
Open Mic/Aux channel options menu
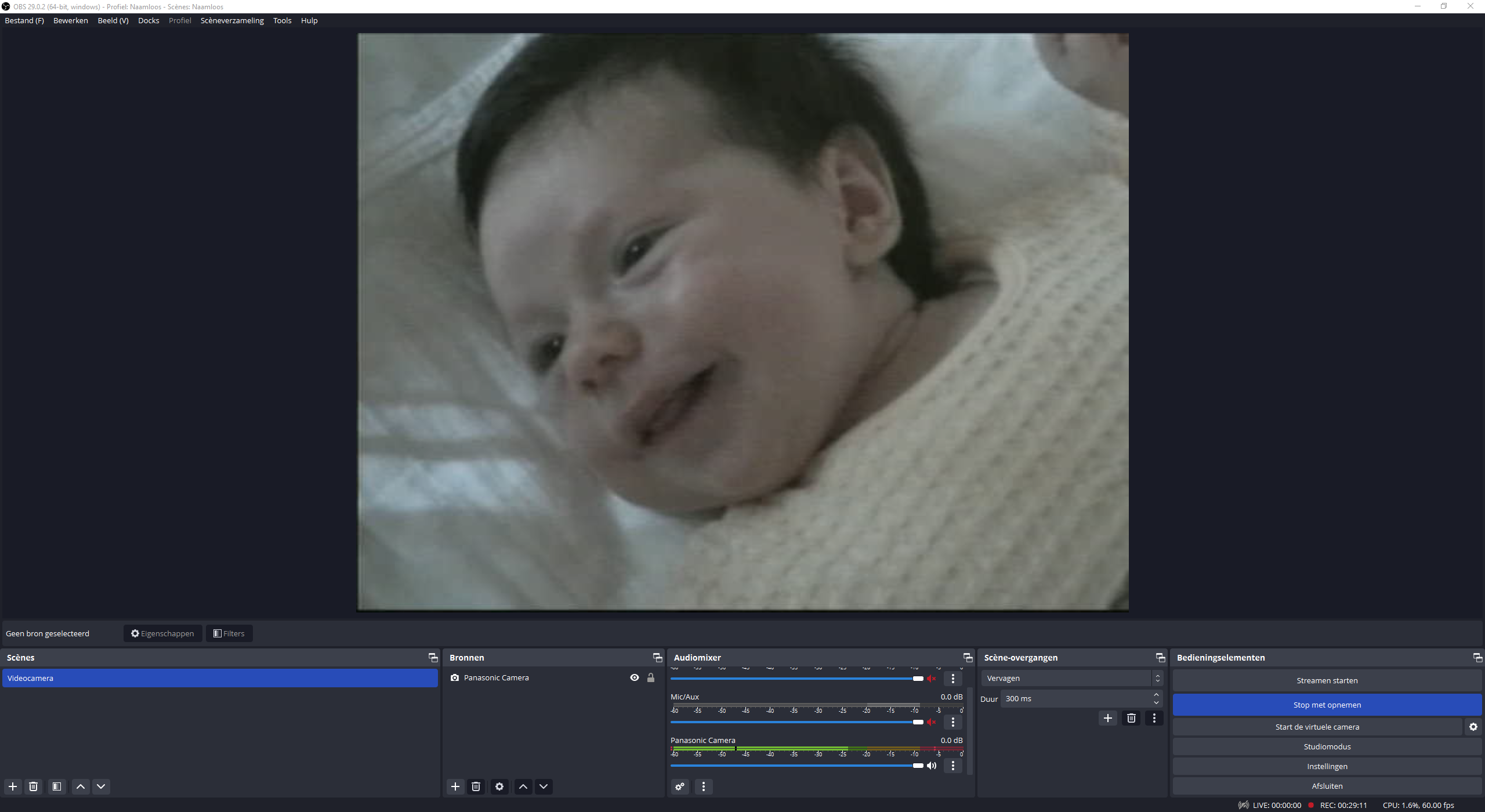[953, 722]
